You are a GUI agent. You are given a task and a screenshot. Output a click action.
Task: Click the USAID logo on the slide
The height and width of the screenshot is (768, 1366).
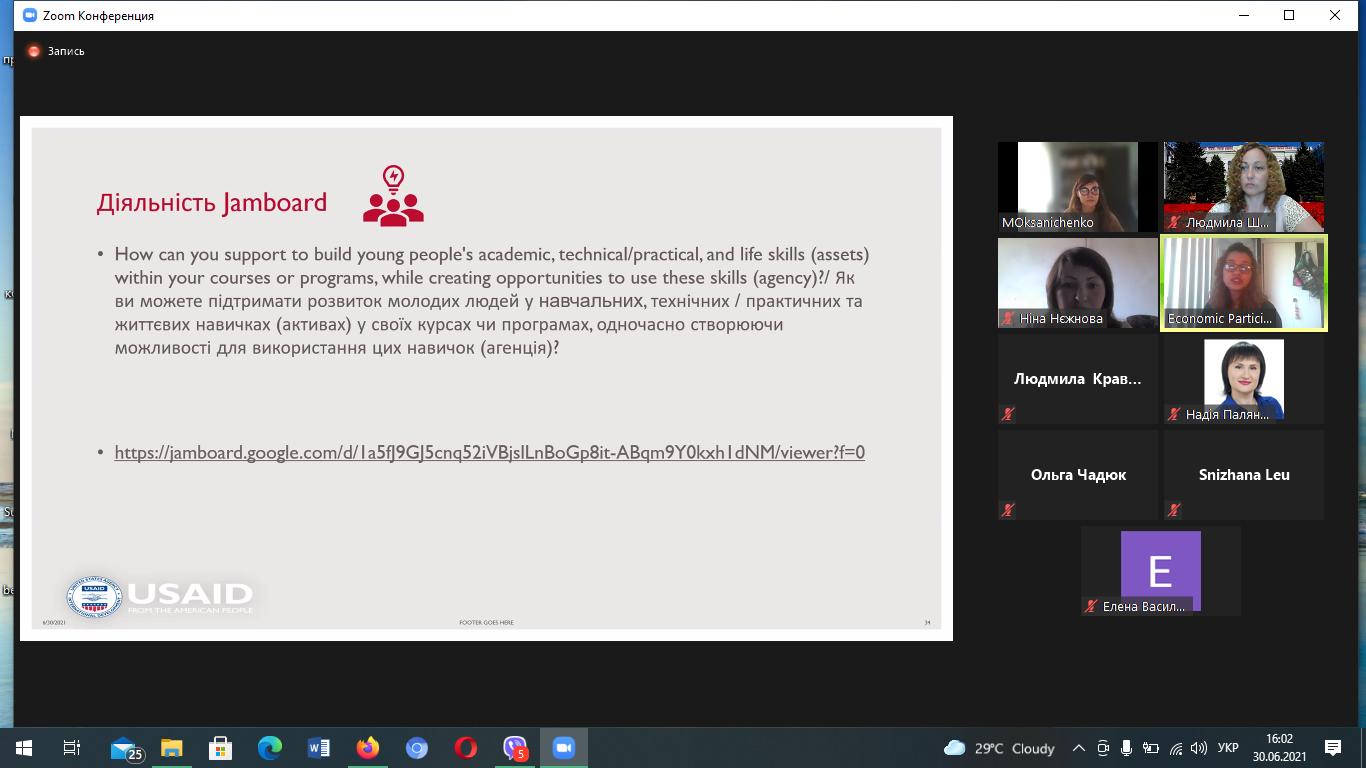pyautogui.click(x=160, y=597)
